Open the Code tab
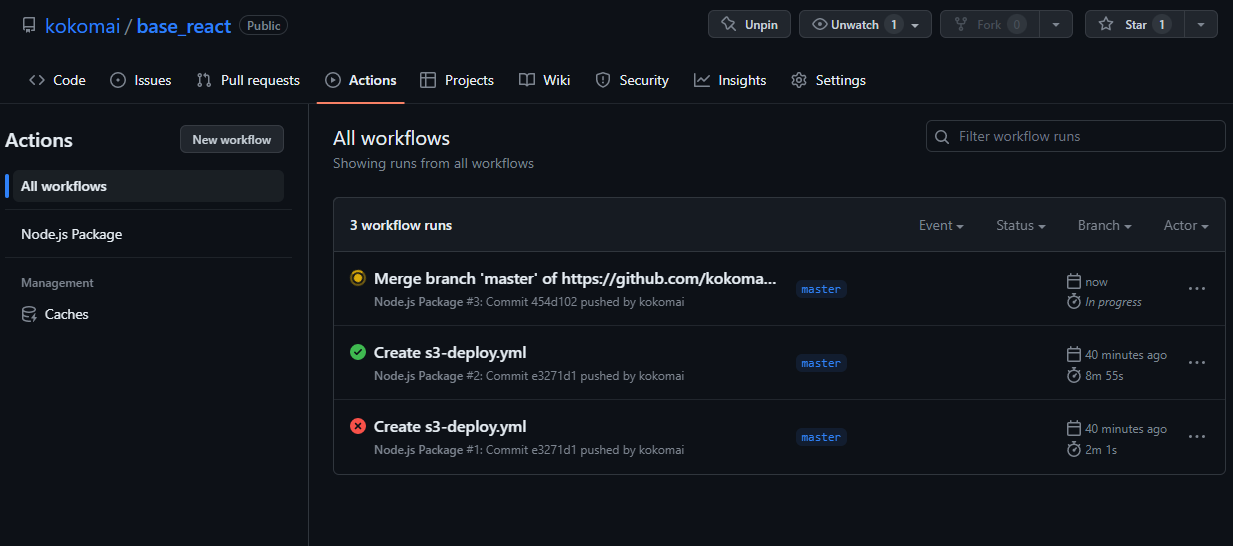The height and width of the screenshot is (546, 1233). (x=57, y=80)
